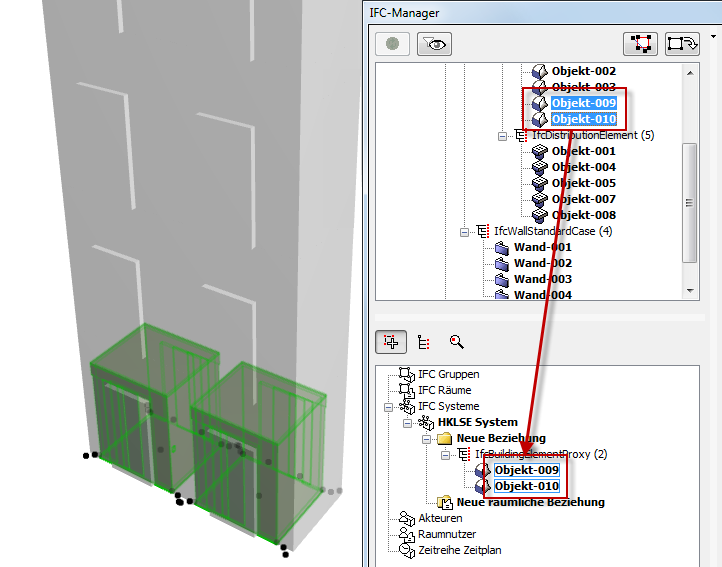Image resolution: width=722 pixels, height=567 pixels.
Task: Click the rectangle with arrow toolbar button
Action: coord(682,44)
